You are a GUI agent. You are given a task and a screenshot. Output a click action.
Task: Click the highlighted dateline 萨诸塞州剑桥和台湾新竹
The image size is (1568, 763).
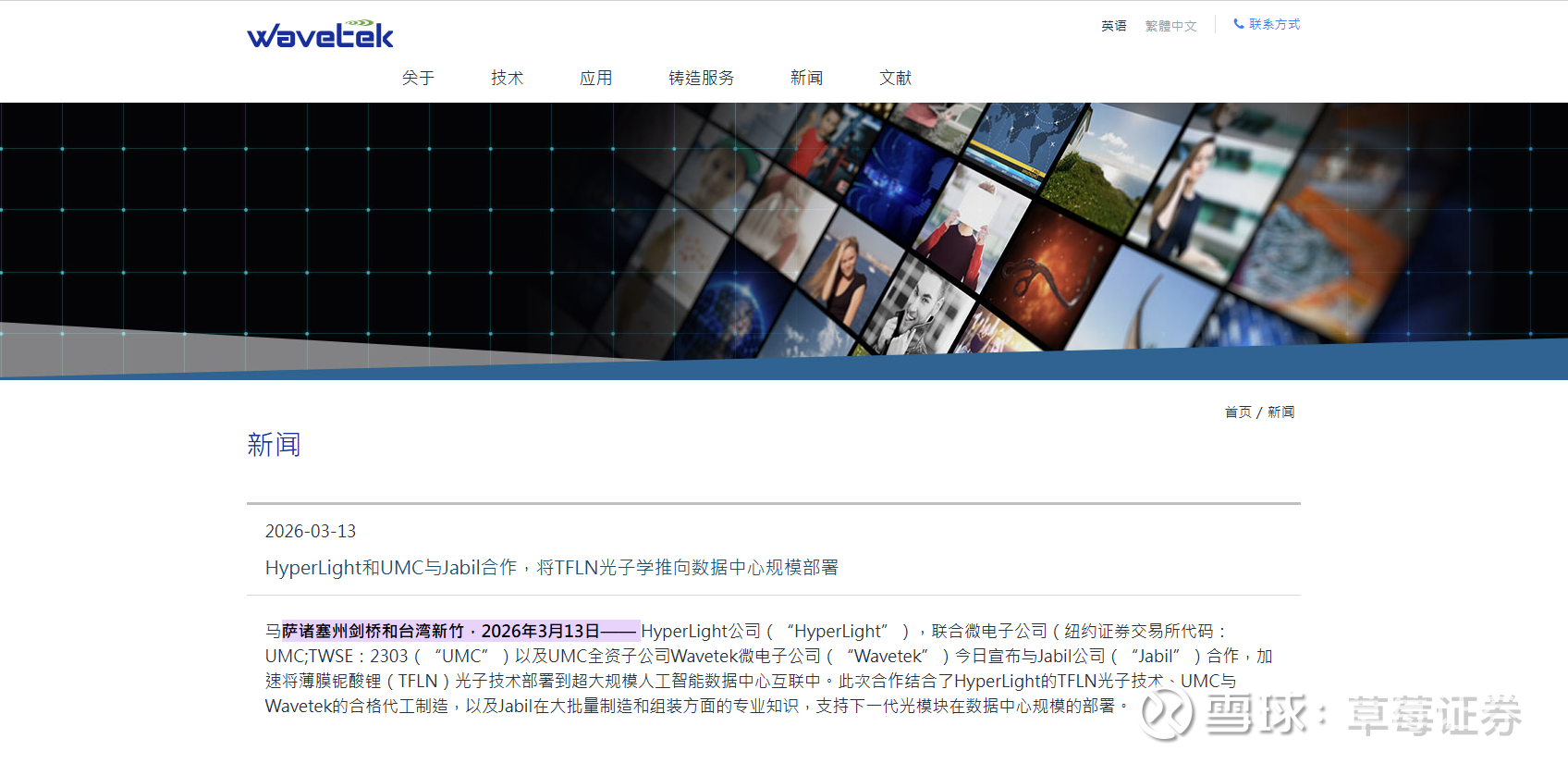coord(460,631)
